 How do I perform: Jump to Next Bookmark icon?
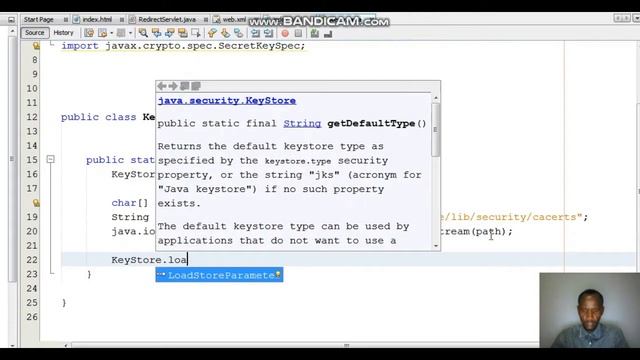225,33
